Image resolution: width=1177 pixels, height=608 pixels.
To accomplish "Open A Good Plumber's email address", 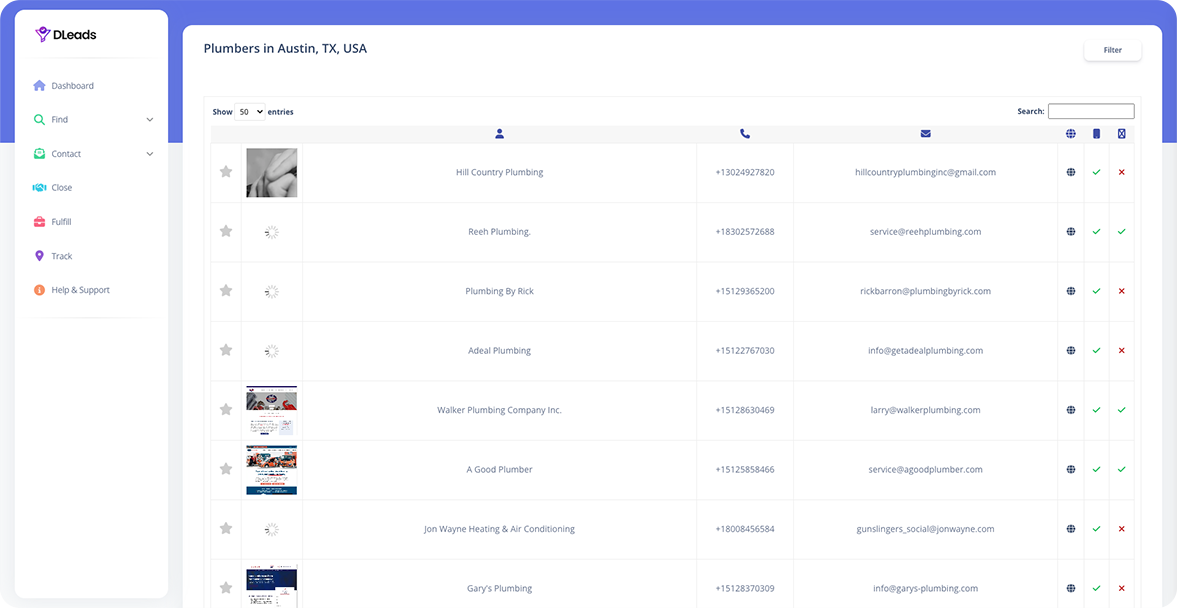I will click(925, 469).
